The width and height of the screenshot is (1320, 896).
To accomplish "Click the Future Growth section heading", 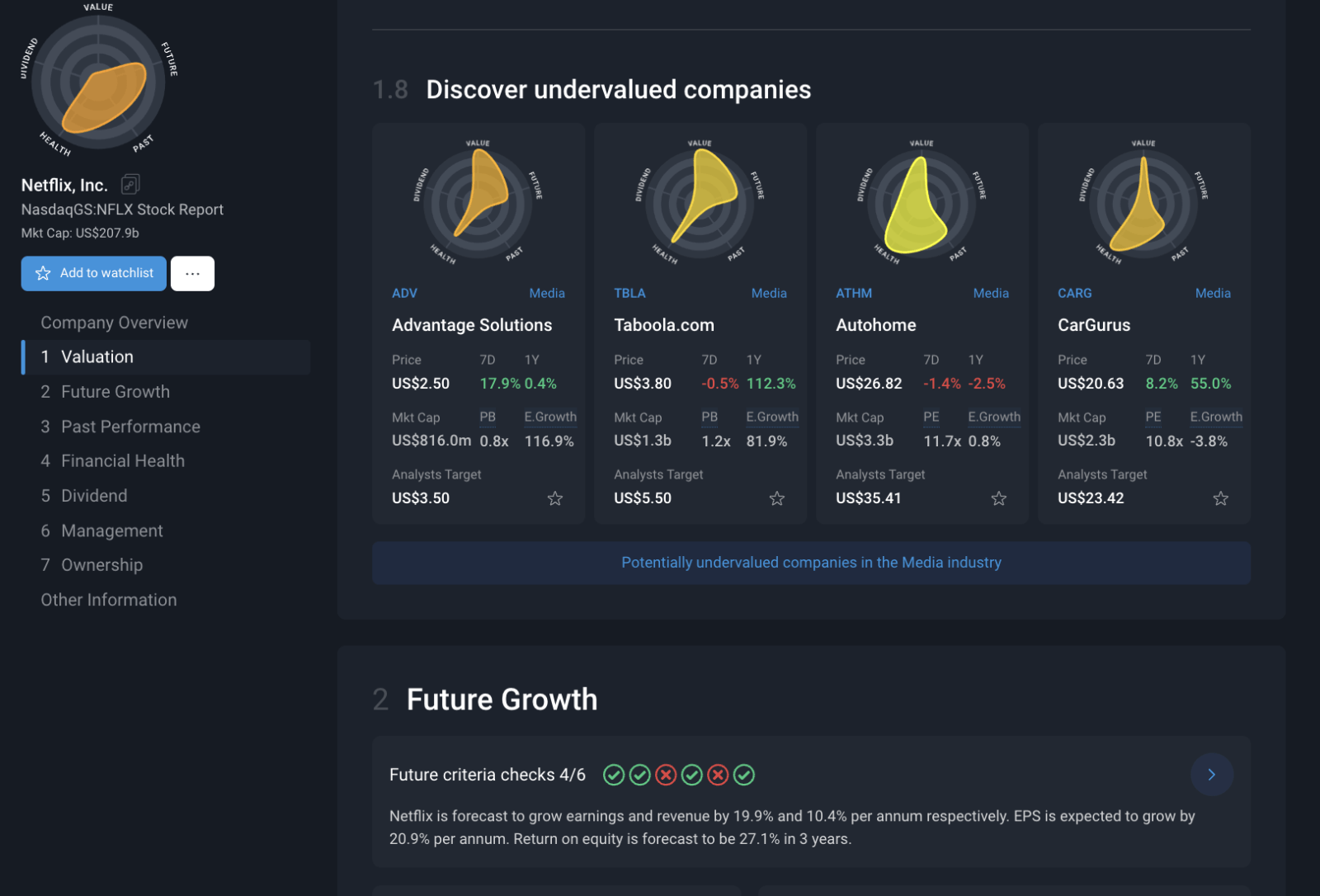I will click(x=502, y=700).
